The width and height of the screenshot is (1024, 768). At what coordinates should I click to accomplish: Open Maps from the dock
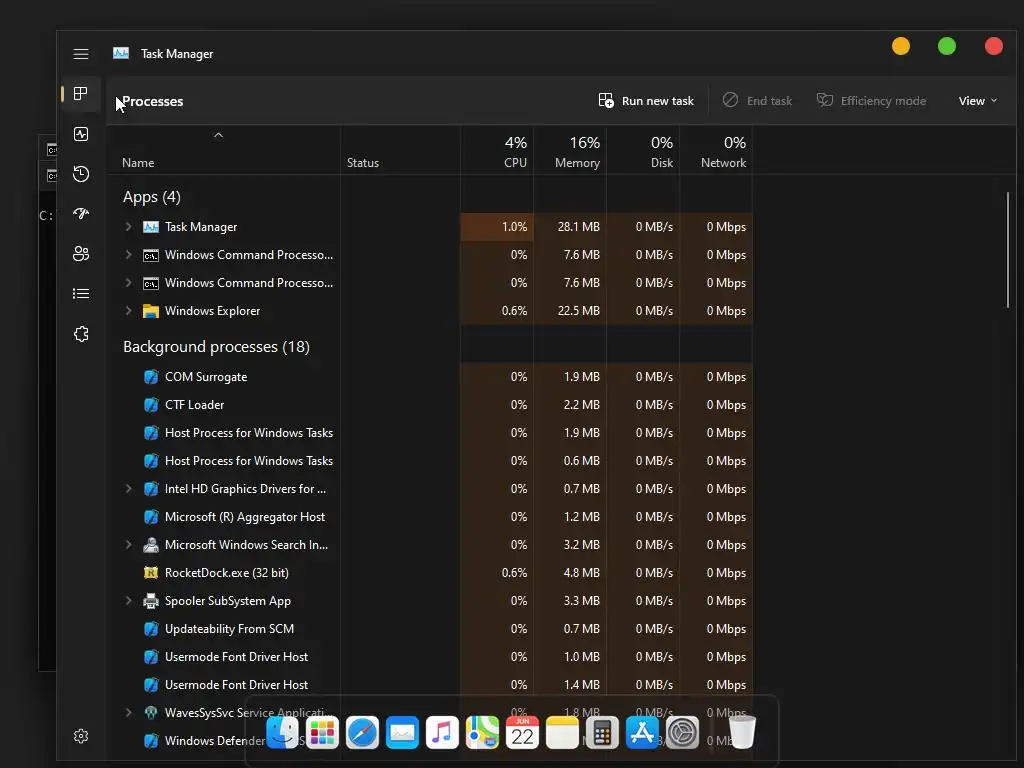pos(482,732)
